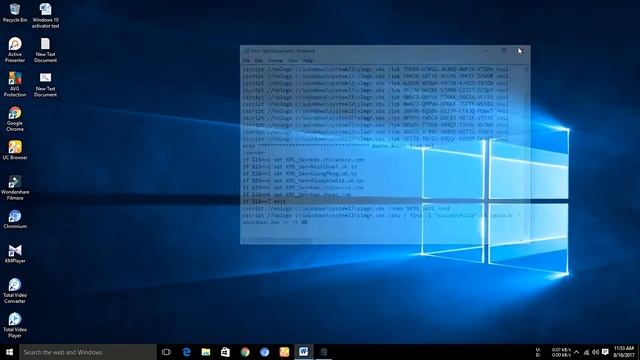Open the Windows Start menu
The height and width of the screenshot is (360, 640).
tap(9, 352)
